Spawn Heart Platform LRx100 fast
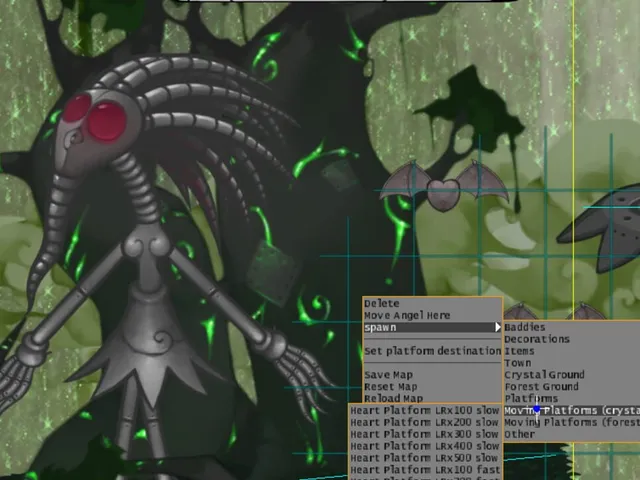The image size is (640, 480). coord(425,469)
